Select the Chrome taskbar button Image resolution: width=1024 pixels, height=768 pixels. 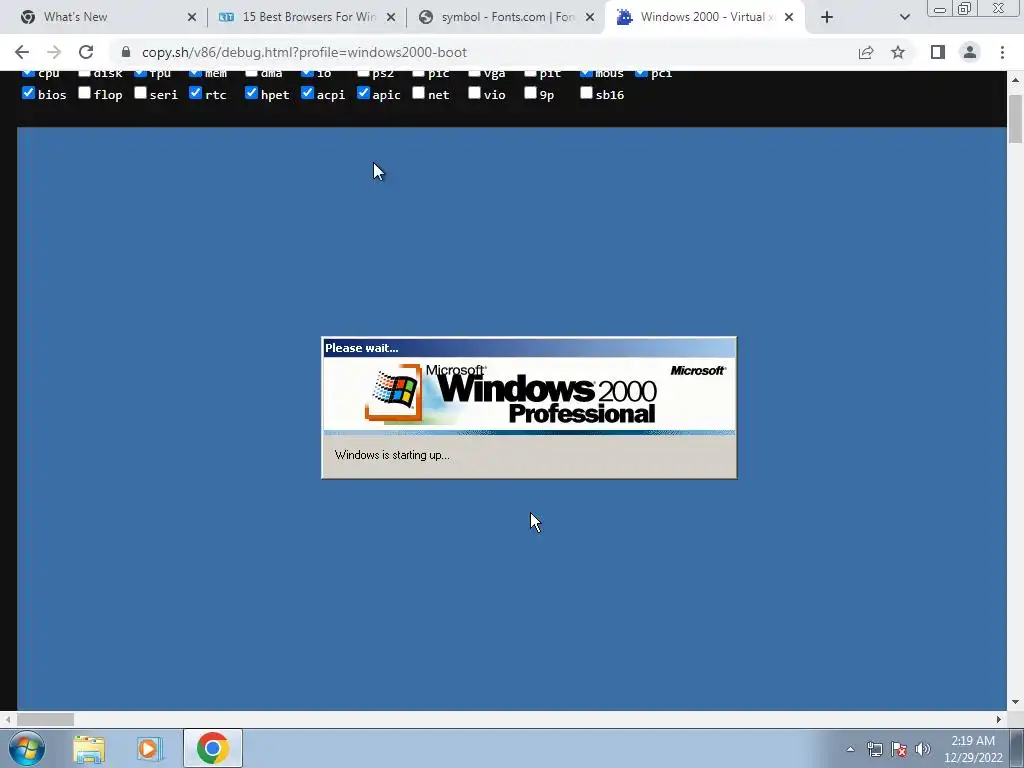[213, 748]
